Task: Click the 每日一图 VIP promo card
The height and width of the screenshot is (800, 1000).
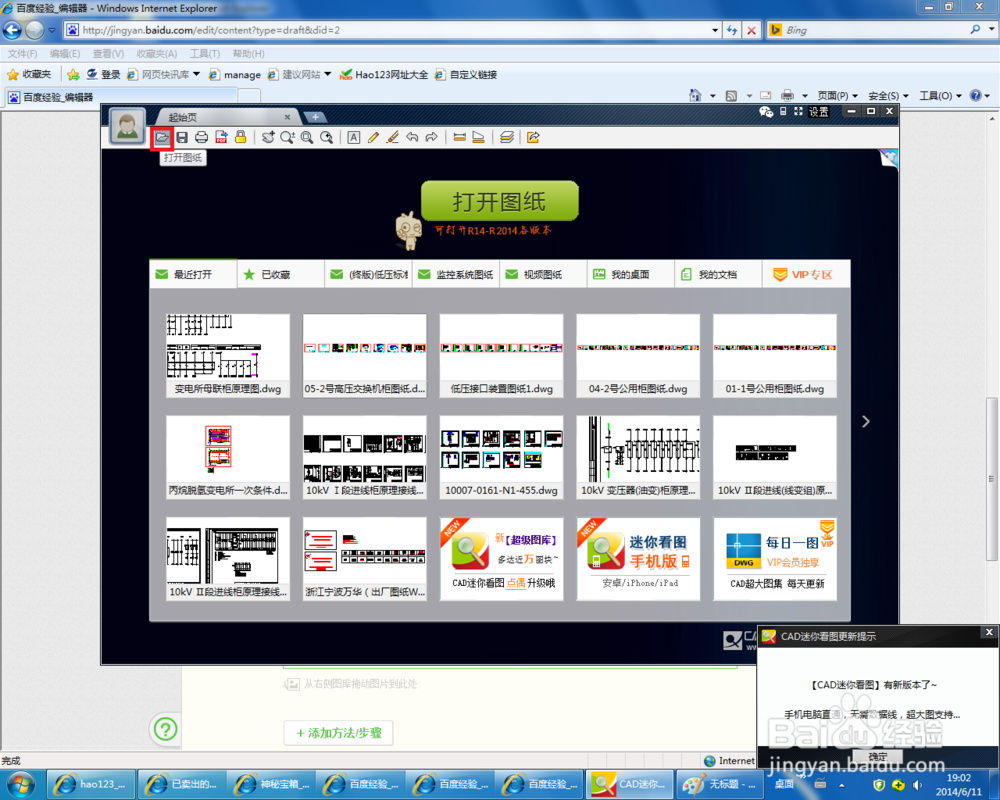Action: [x=774, y=558]
